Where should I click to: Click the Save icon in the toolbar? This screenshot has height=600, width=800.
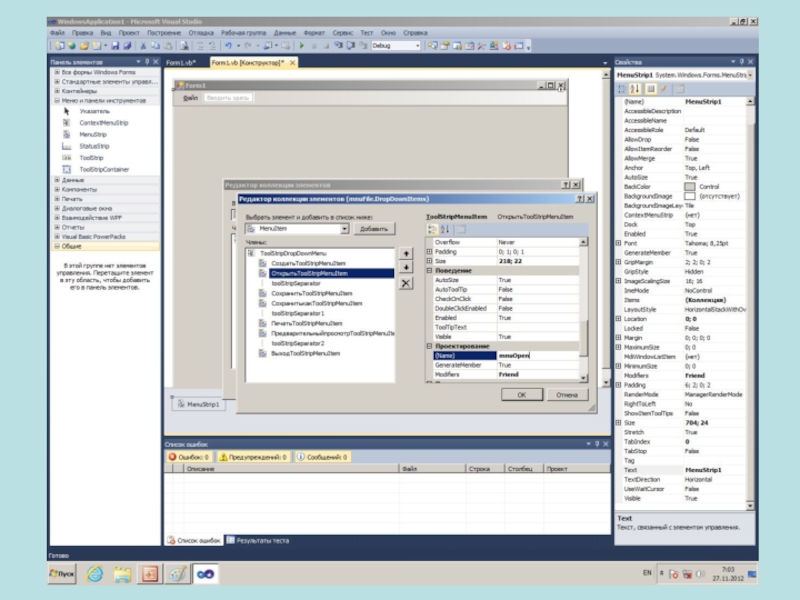115,46
